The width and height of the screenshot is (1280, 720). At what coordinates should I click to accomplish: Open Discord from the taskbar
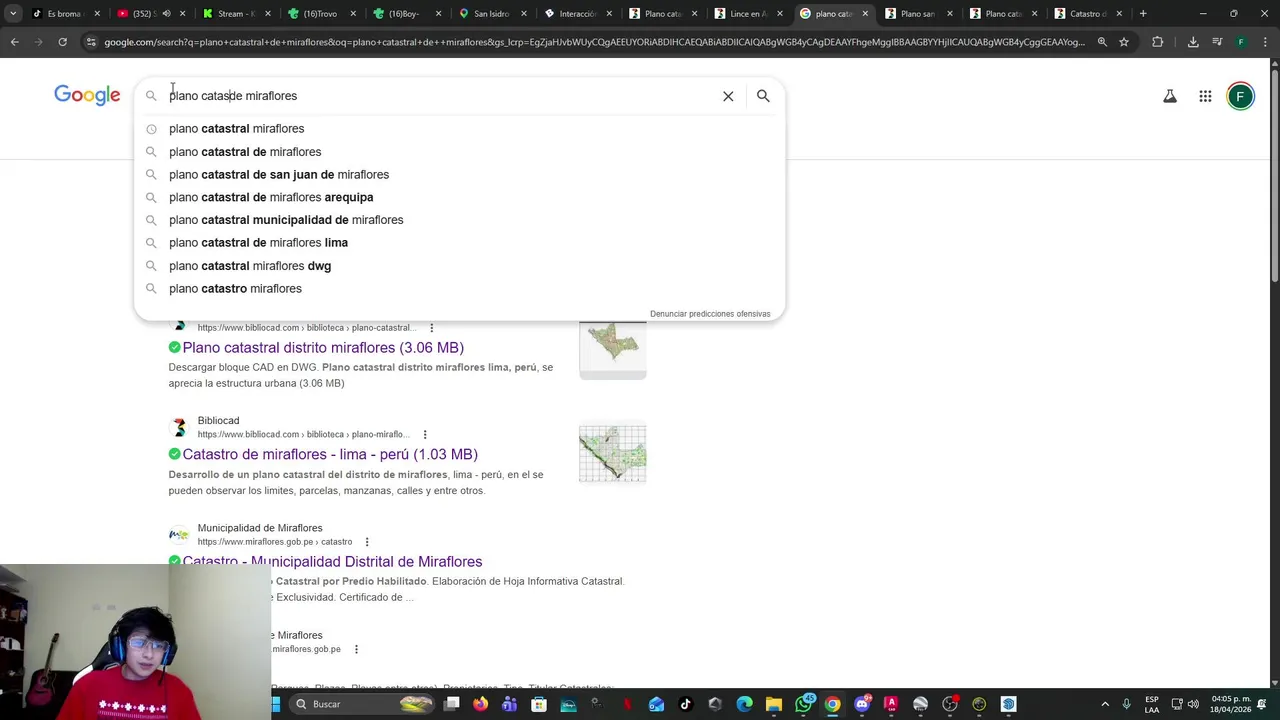point(862,704)
